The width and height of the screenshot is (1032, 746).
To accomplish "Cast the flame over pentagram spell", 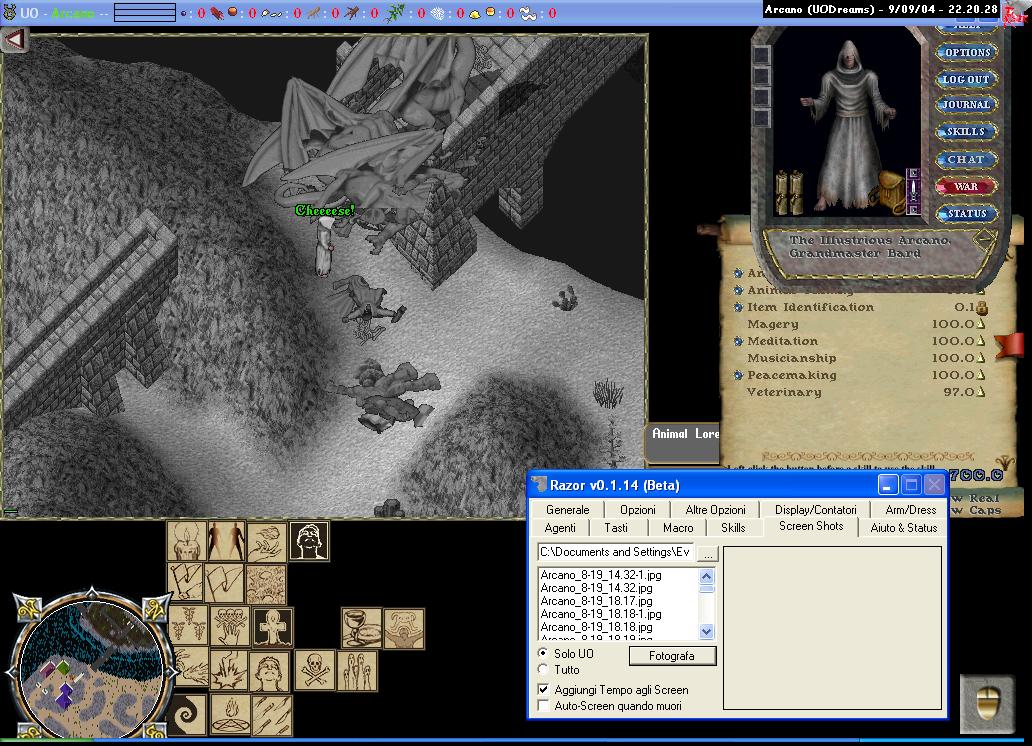I will [230, 714].
